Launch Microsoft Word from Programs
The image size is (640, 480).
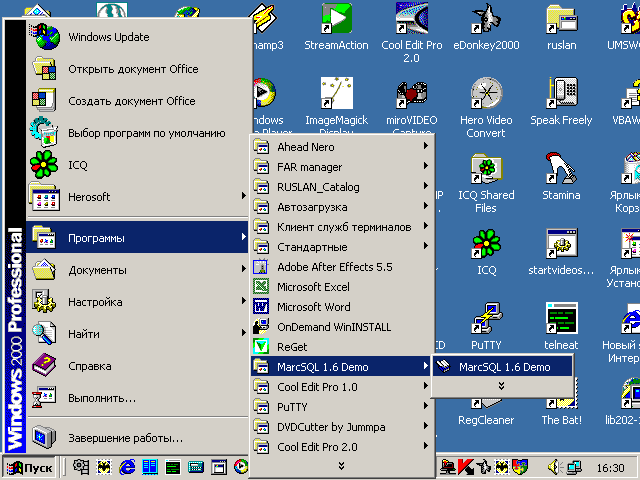tap(341, 307)
